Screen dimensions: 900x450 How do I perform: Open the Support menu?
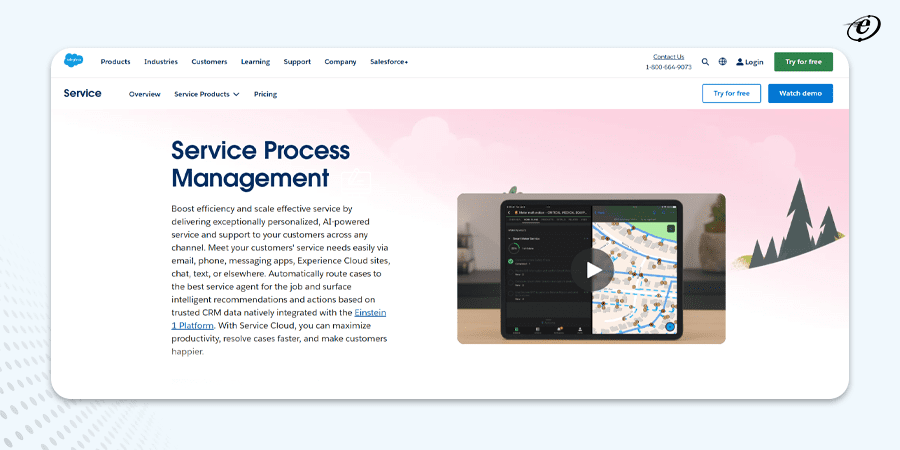click(297, 62)
